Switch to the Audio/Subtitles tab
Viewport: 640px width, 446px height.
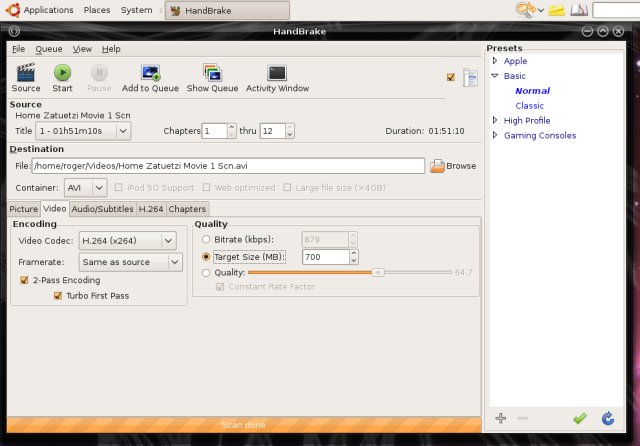point(102,209)
